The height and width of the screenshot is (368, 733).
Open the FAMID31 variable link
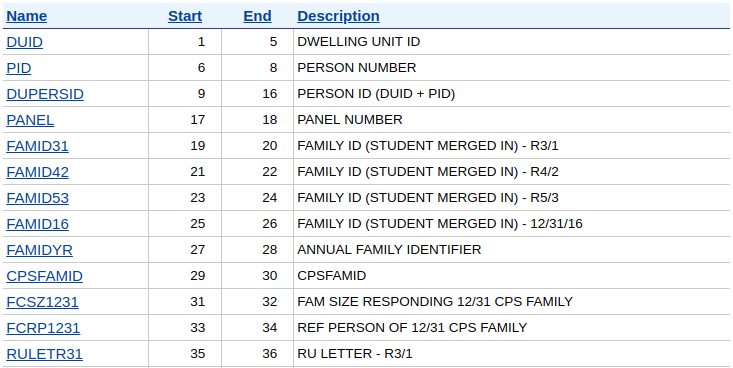[x=37, y=146]
